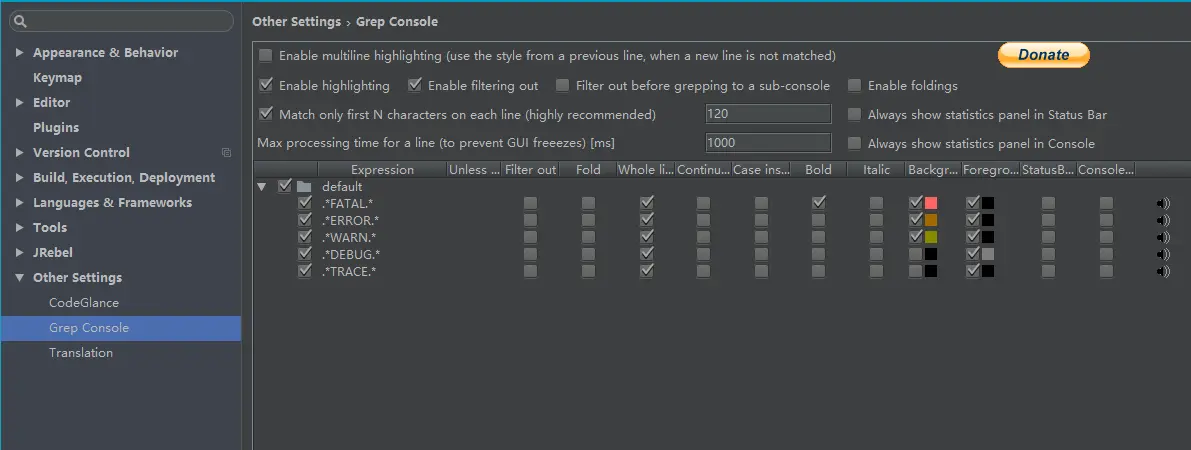Click the sound icon on the FATAL row
1191x450 pixels.
tap(1163, 203)
